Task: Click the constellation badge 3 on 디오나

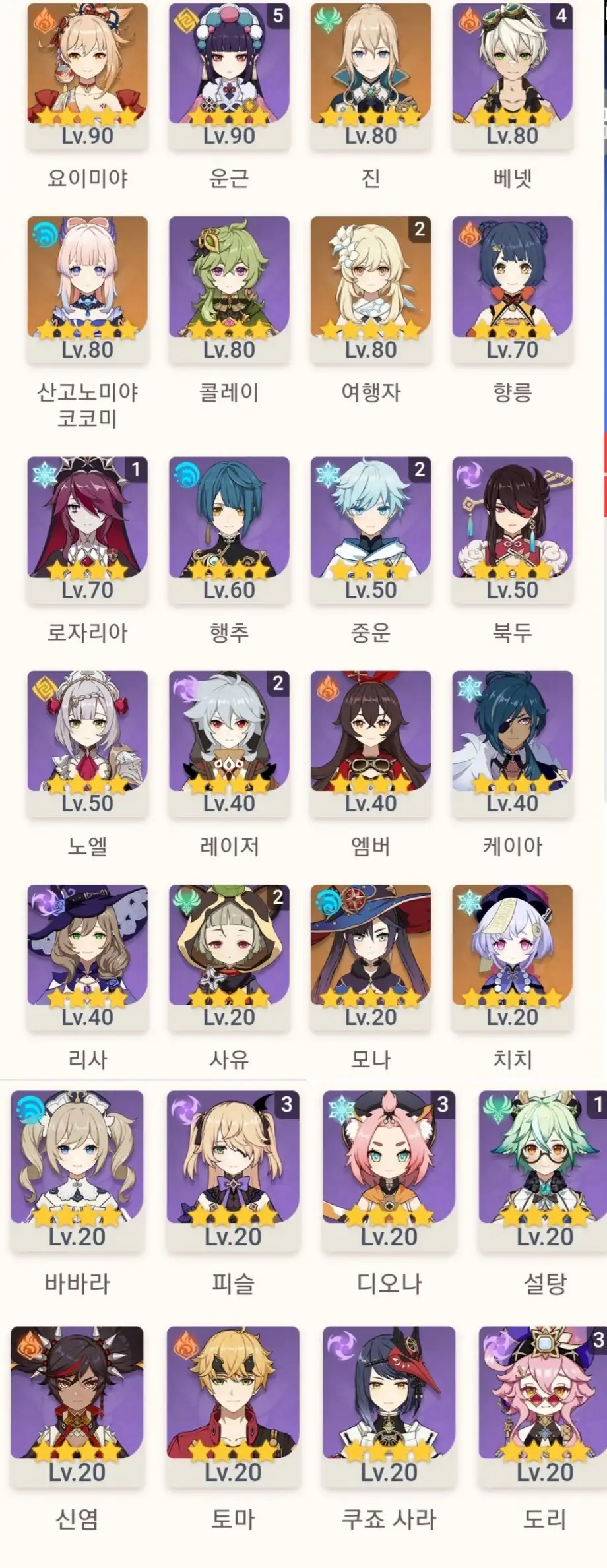Action: tap(443, 1104)
